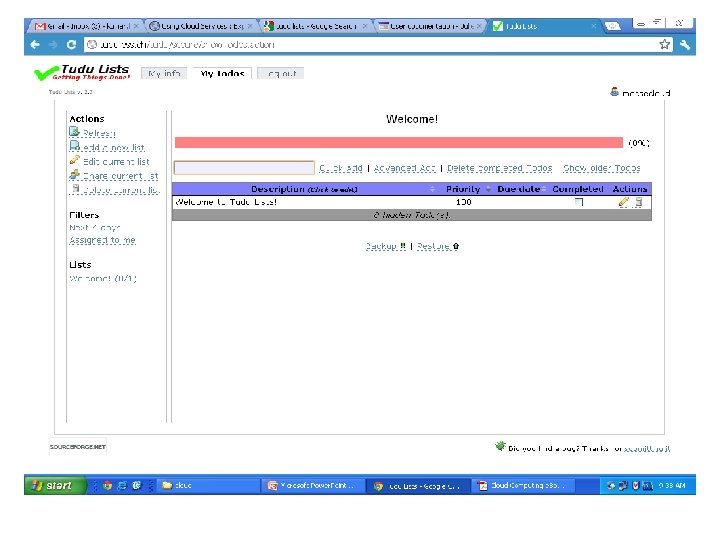Open the My Todos tab
The height and width of the screenshot is (540, 720).
(x=222, y=73)
